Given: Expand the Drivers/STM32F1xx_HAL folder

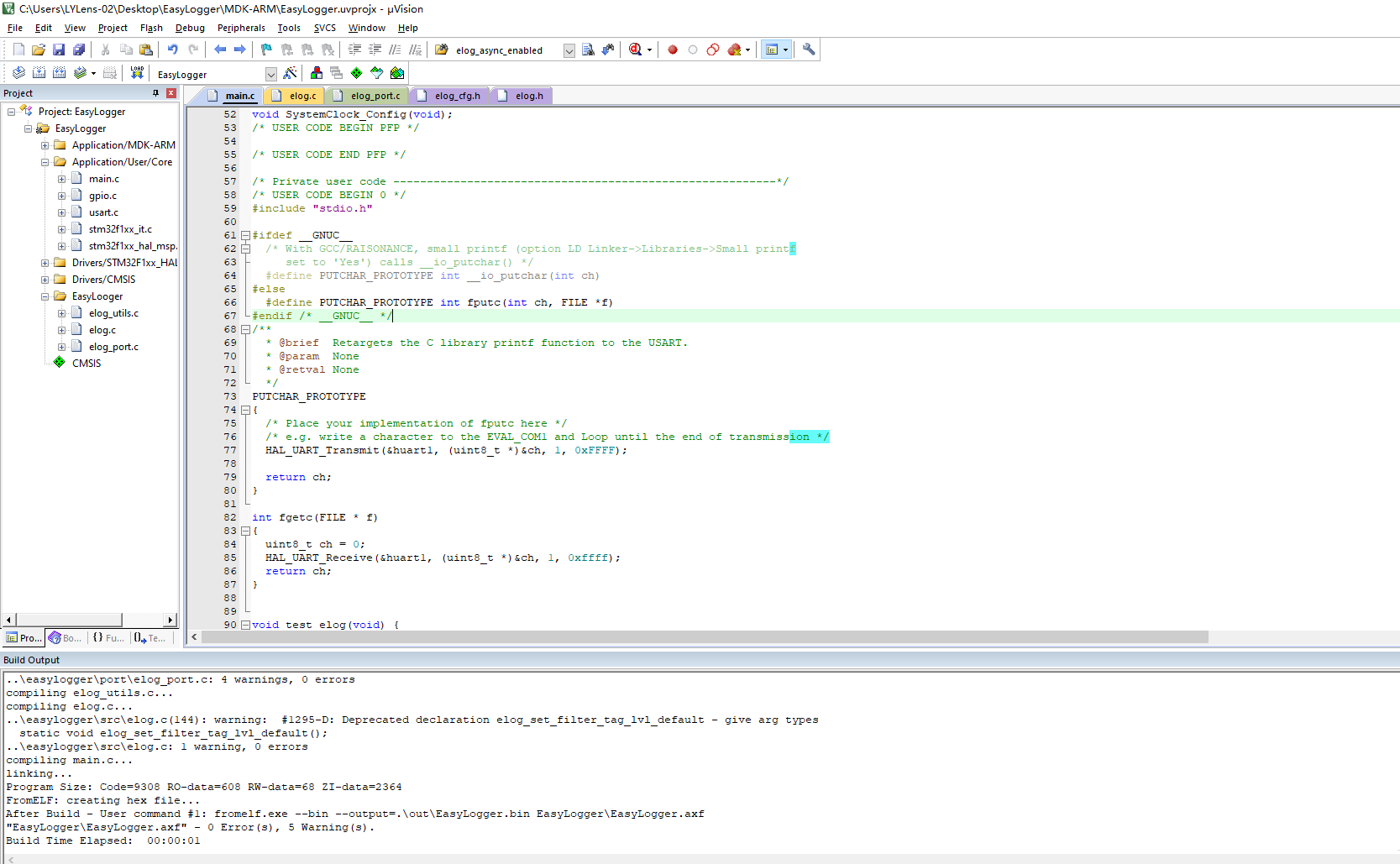Looking at the screenshot, I should [x=45, y=262].
